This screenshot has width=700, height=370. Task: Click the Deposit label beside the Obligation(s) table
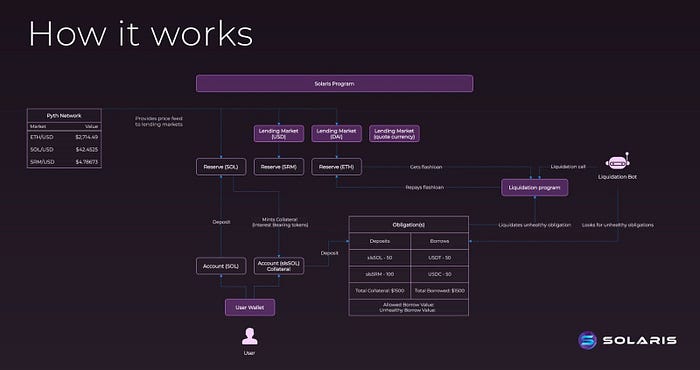click(329, 253)
